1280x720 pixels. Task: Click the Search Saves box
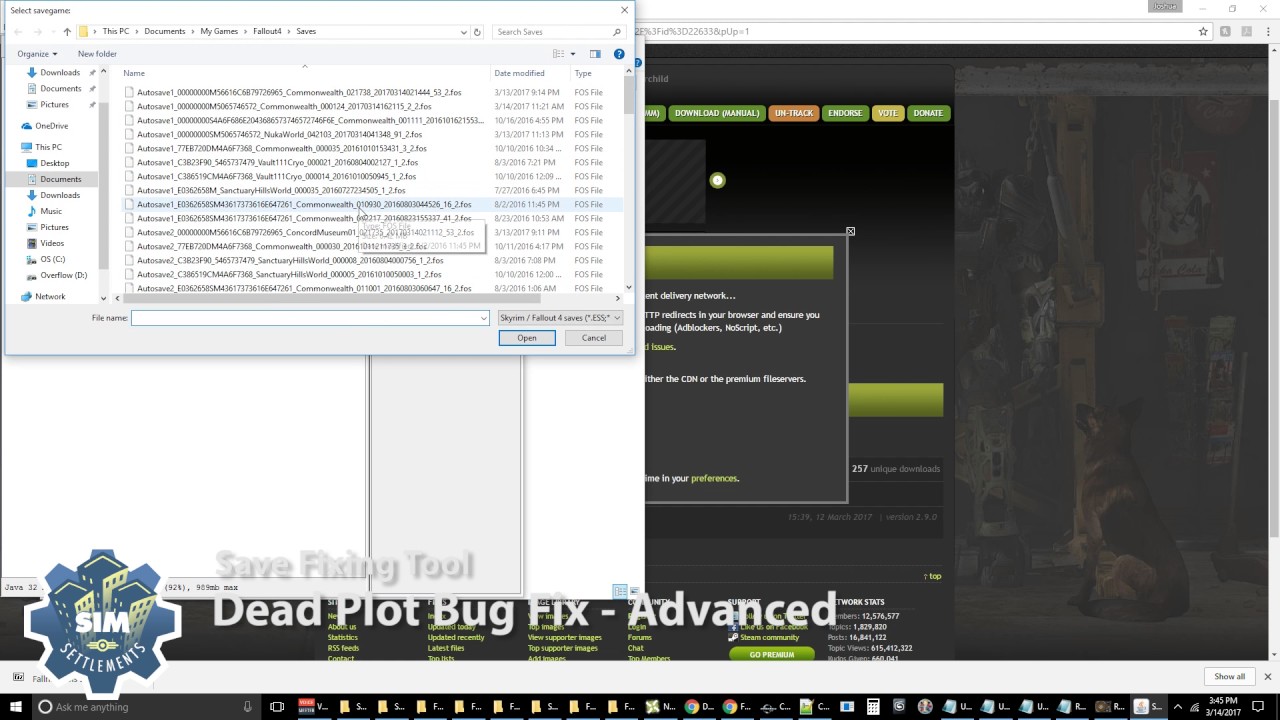coord(559,32)
